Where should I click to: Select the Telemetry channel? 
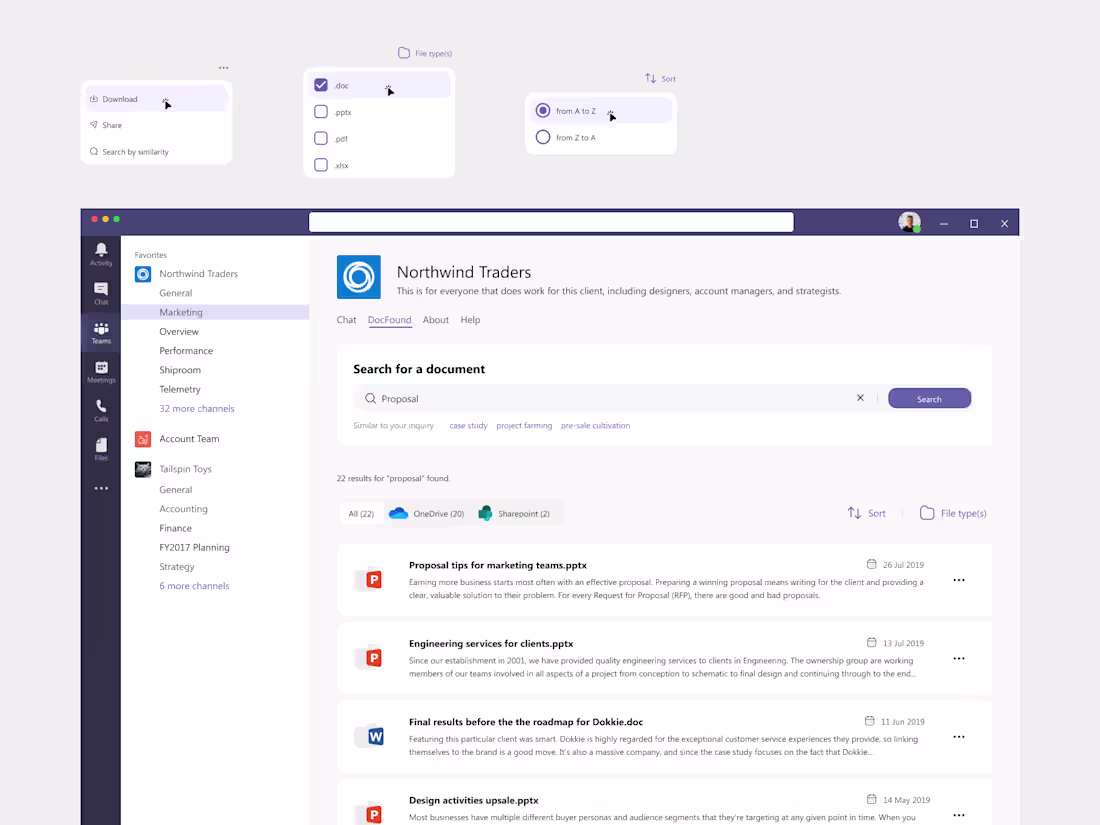180,389
